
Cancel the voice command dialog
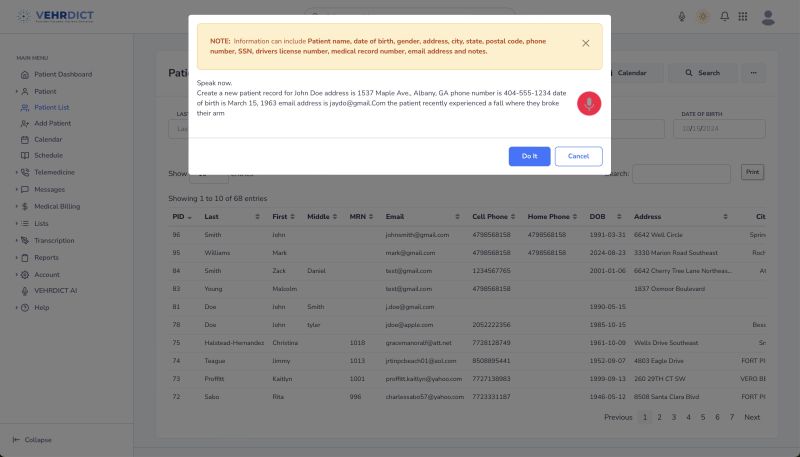[578, 156]
